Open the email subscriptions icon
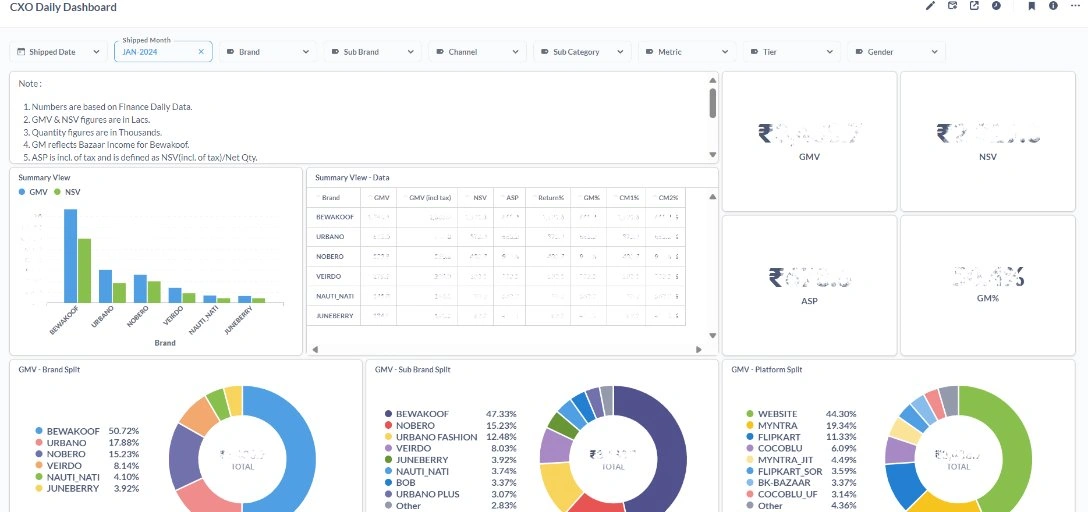The width and height of the screenshot is (1088, 512). pos(953,6)
